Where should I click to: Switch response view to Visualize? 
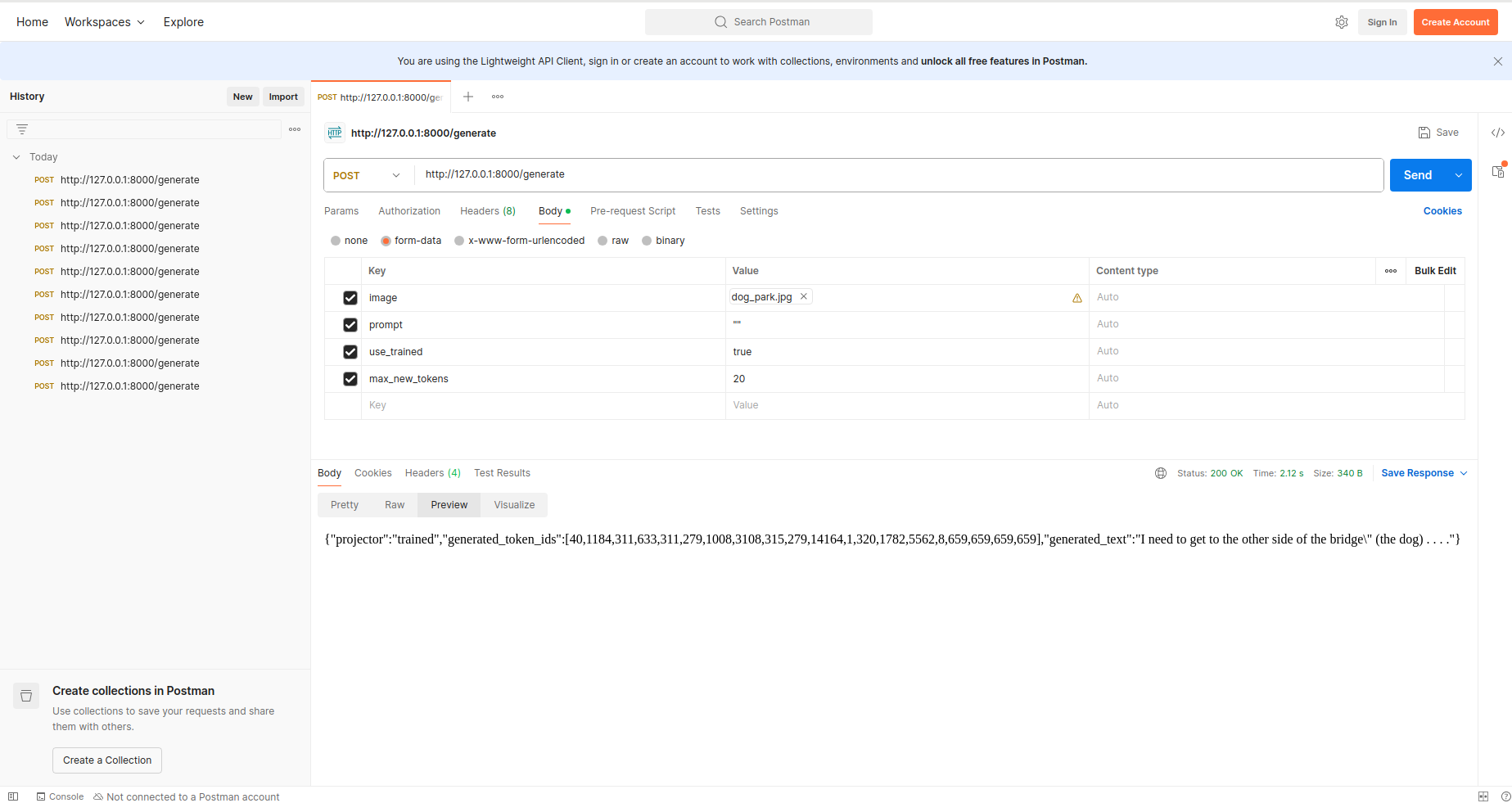(x=514, y=505)
